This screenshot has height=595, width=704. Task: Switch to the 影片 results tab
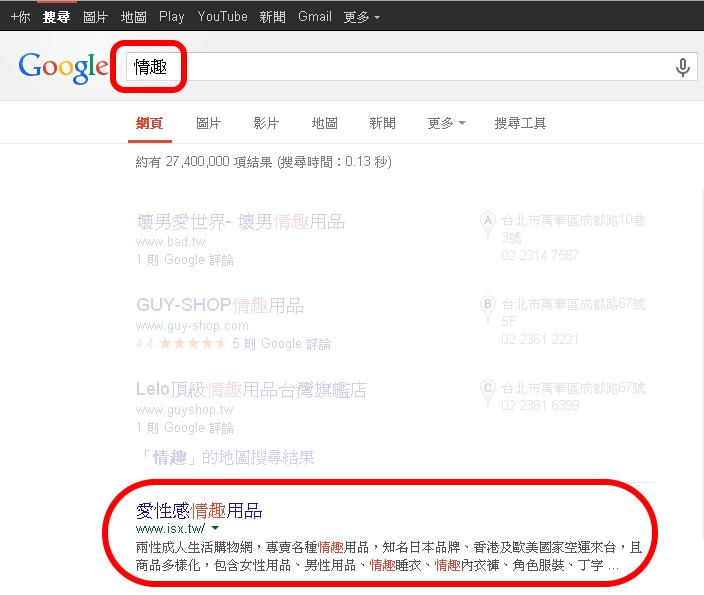click(x=266, y=123)
